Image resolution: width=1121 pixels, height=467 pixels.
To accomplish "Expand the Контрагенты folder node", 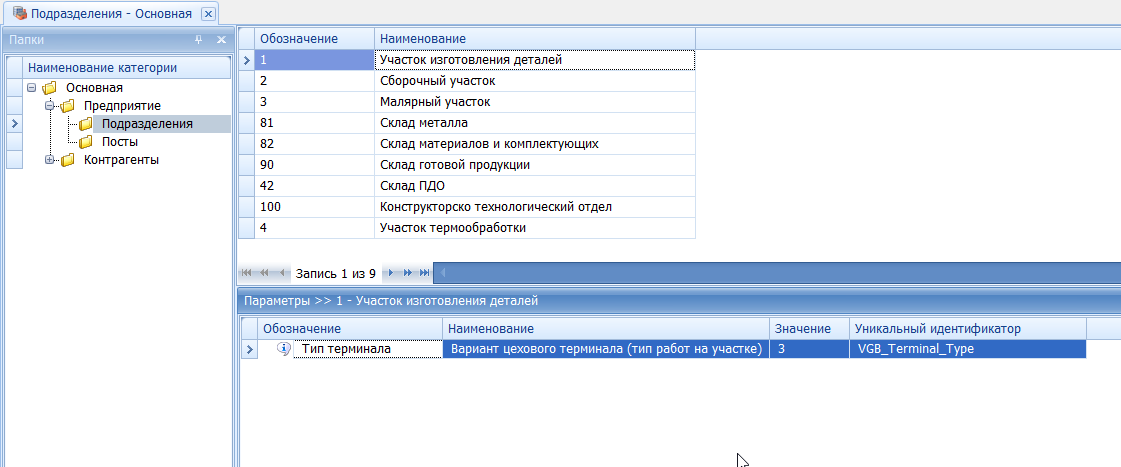I will click(x=49, y=160).
